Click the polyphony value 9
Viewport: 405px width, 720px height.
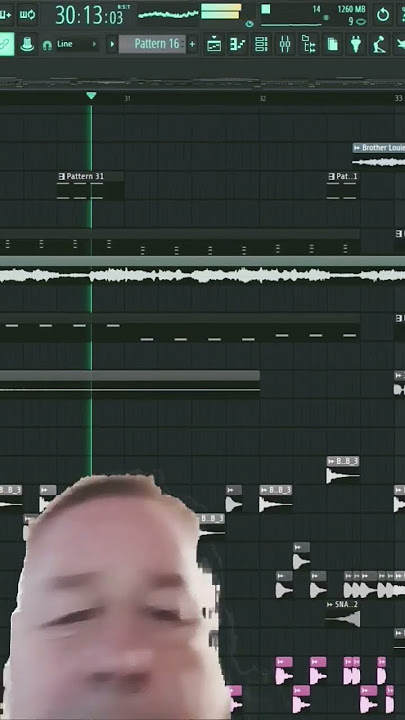coord(351,21)
